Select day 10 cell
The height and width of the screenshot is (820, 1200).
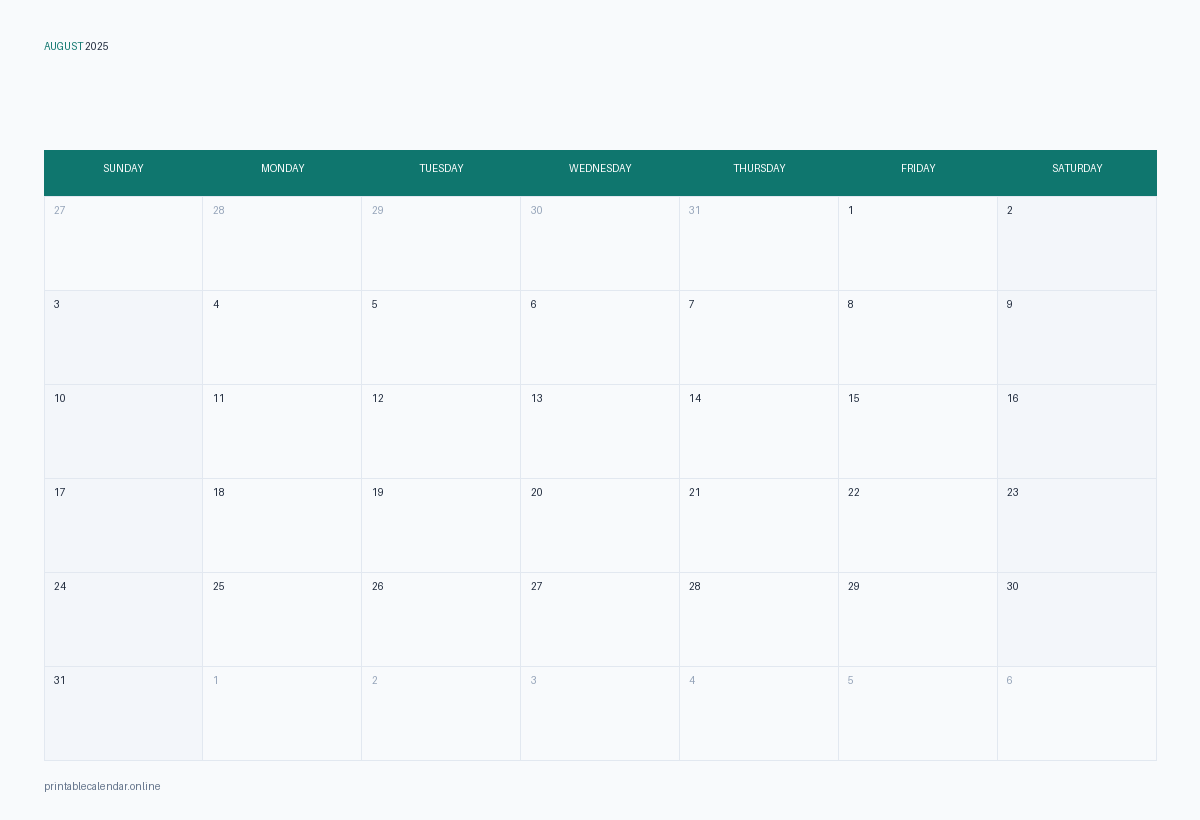coord(124,432)
